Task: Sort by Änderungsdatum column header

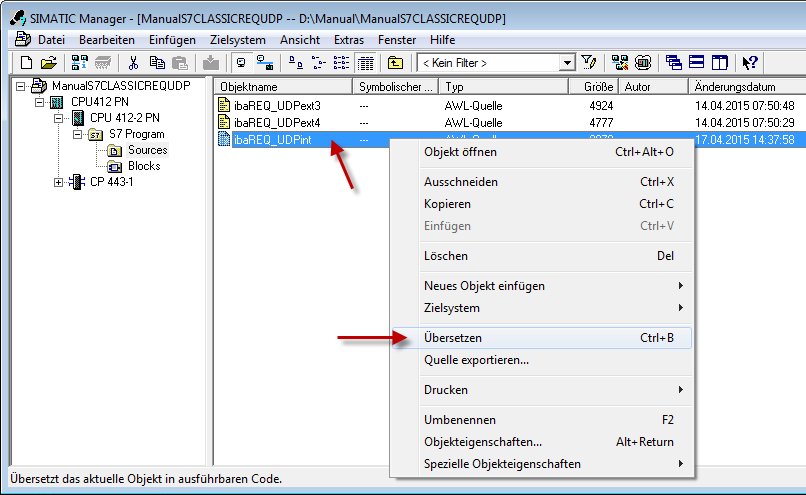Action: 747,87
